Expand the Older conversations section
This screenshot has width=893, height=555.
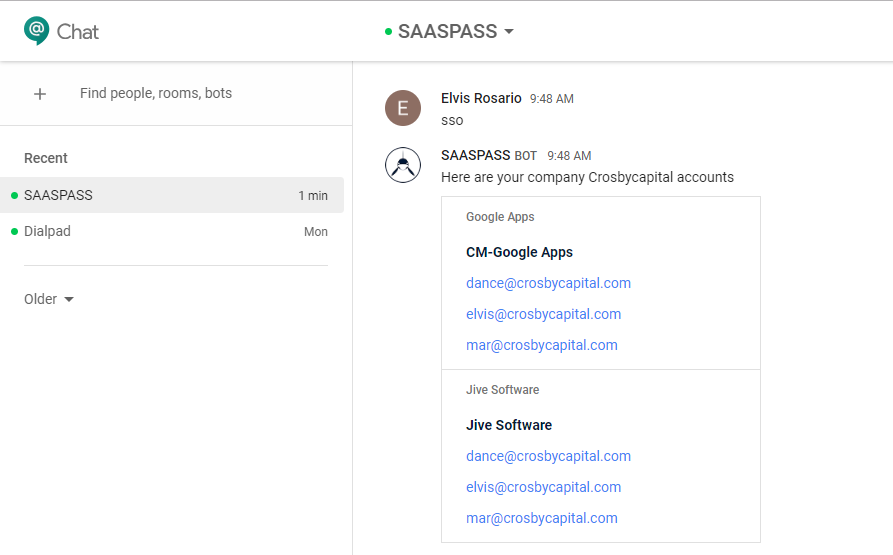pos(49,299)
